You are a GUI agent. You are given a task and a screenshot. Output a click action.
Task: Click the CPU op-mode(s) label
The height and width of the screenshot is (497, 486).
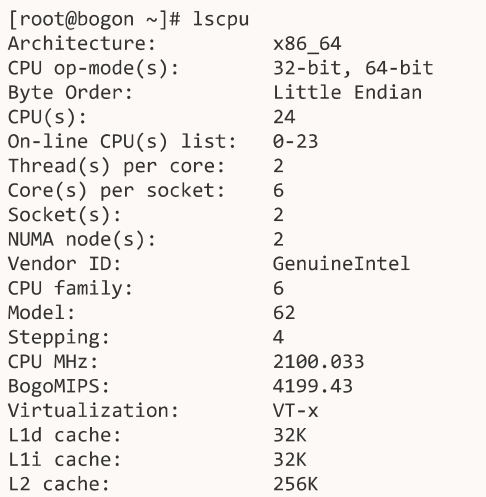(x=93, y=69)
